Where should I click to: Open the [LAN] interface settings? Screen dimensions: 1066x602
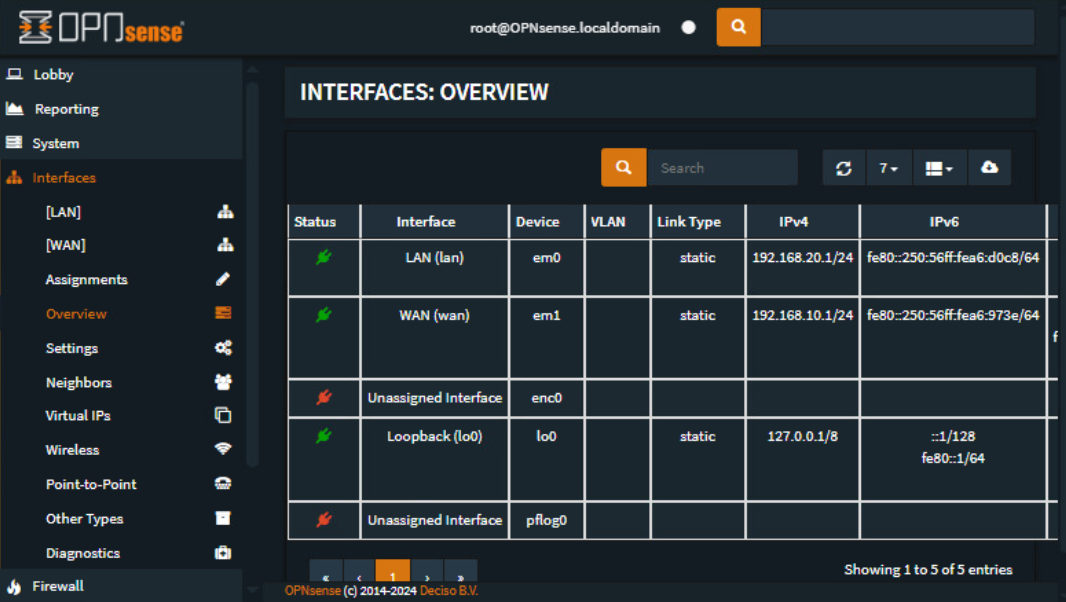(63, 212)
